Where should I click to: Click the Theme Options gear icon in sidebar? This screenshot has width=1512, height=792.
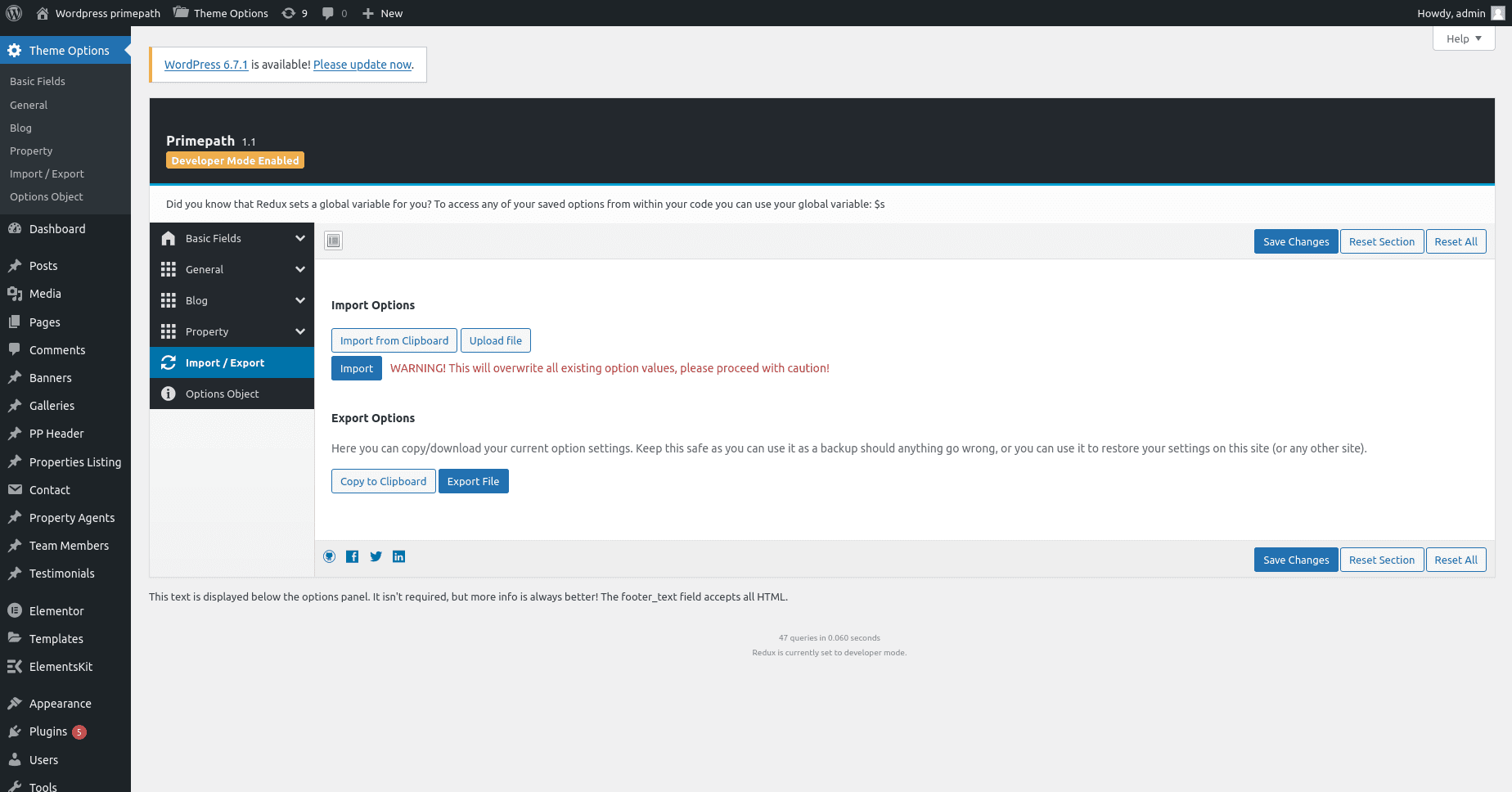(x=15, y=51)
